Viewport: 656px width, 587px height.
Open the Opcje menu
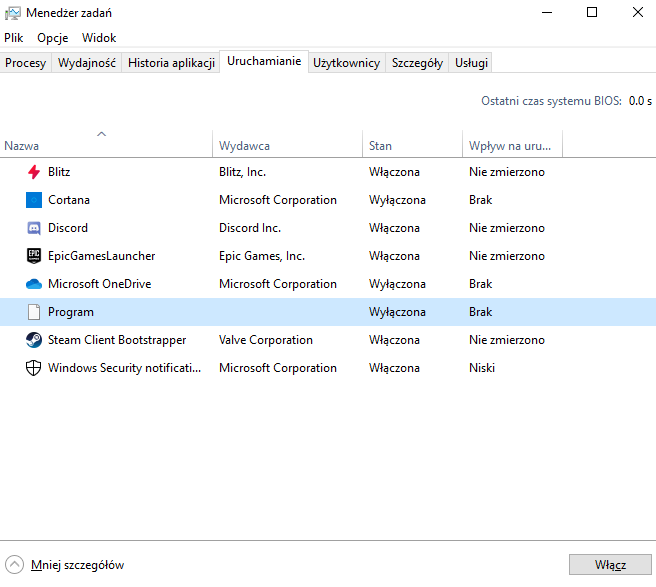tap(53, 38)
